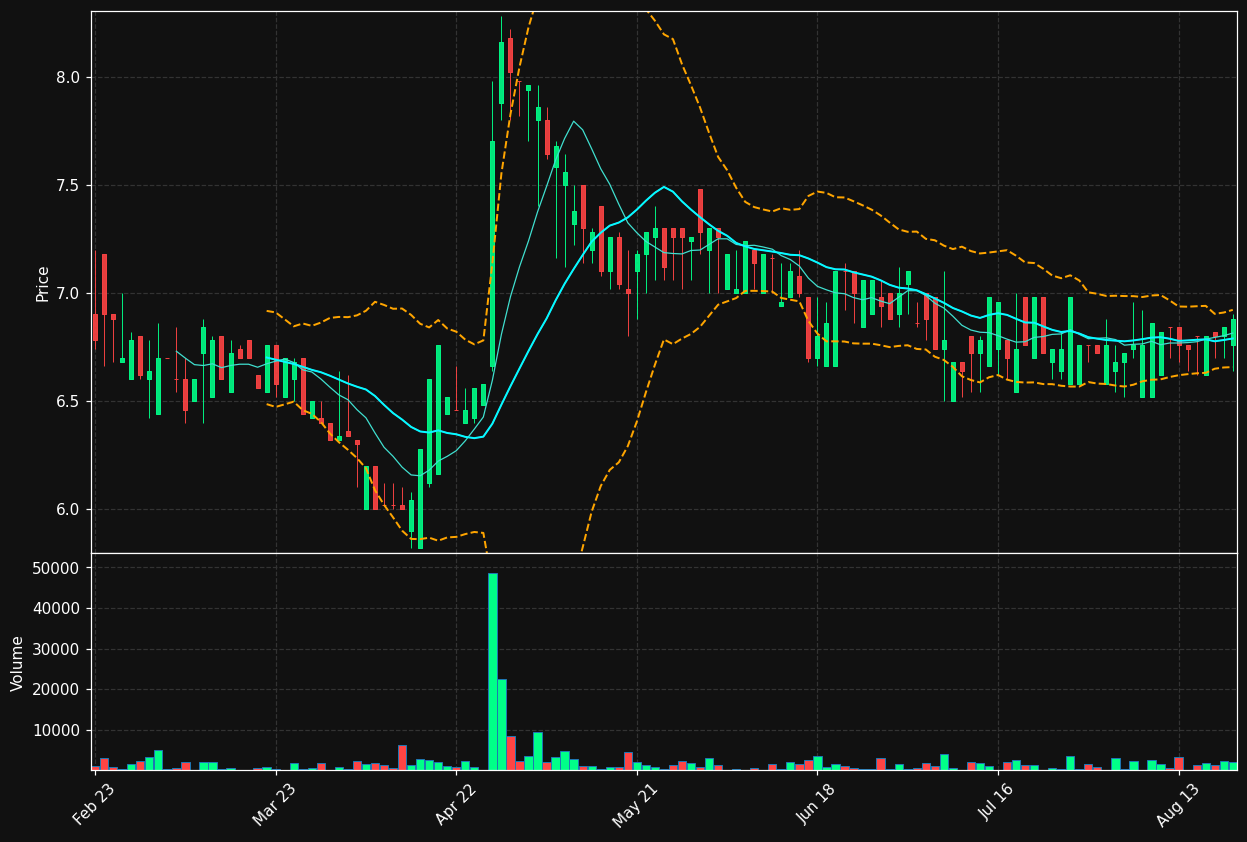The image size is (1247, 842).
Task: Click the 8.0 price axis label
Action: (68, 78)
